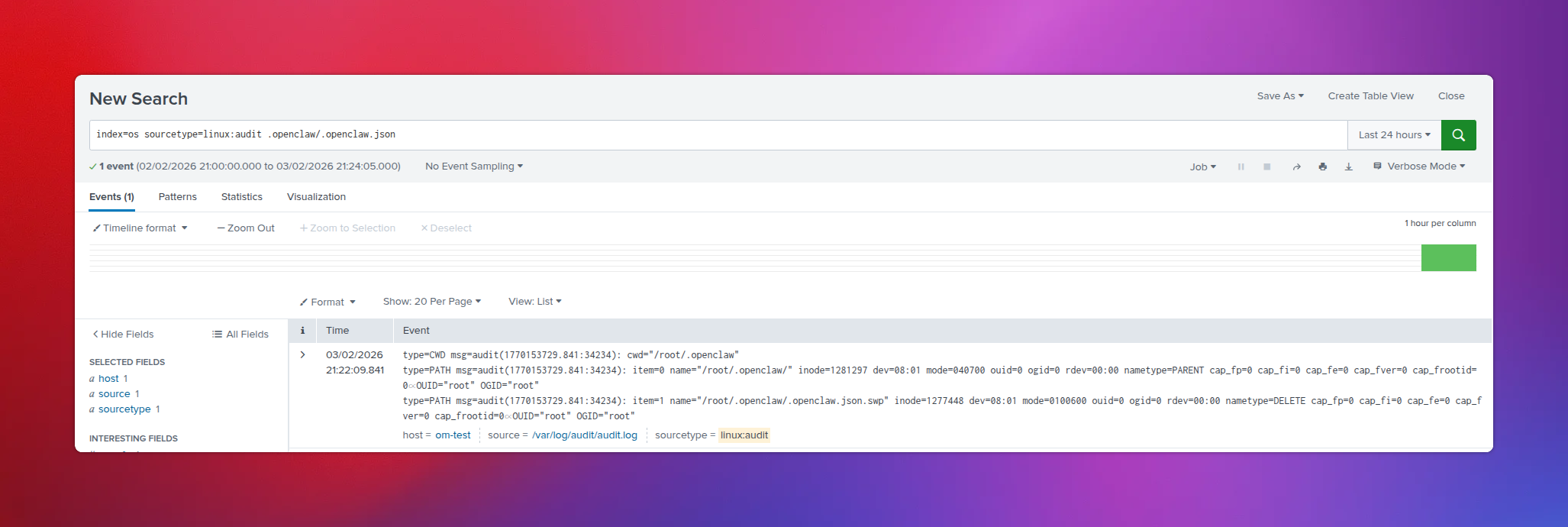Export results with the download icon
Screen dimensions: 1568x527
click(x=1349, y=167)
